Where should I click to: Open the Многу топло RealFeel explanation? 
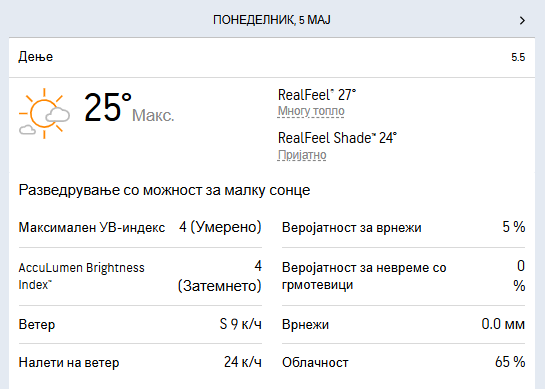coord(311,111)
